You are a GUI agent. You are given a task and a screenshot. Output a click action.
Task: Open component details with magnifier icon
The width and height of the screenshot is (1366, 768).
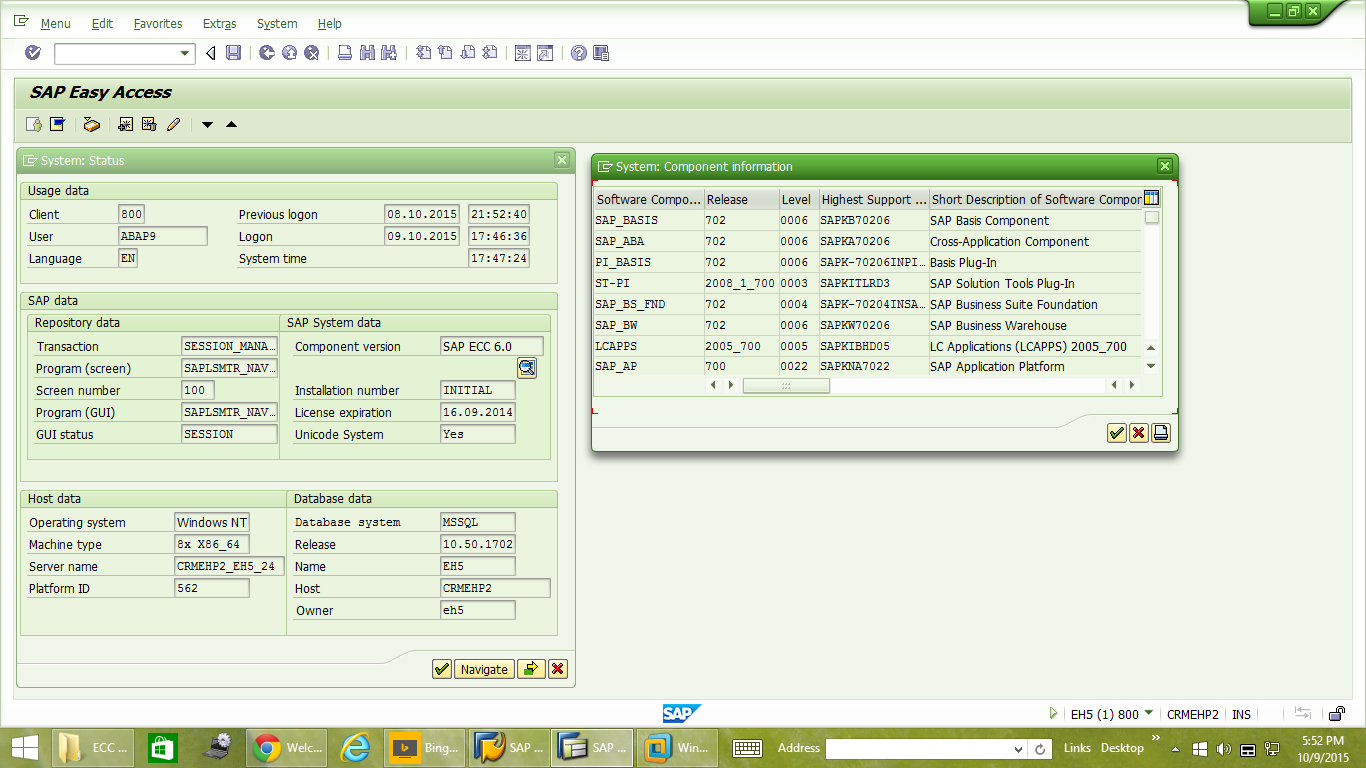coord(527,368)
